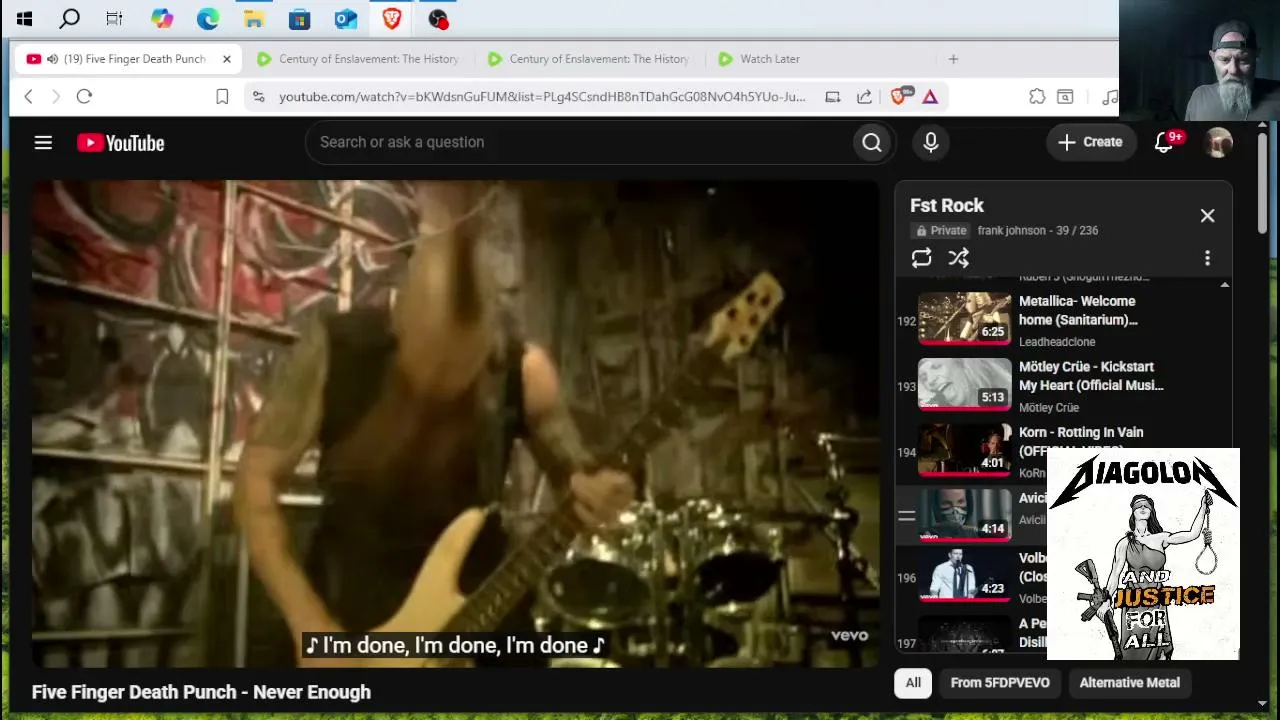
Task: Click the Brave browser taskbar icon
Action: [391, 18]
